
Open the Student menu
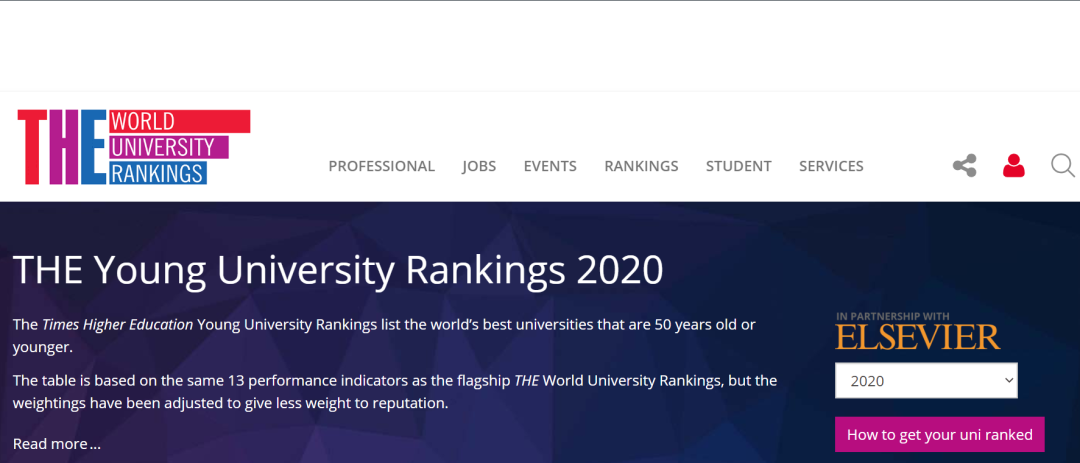click(x=738, y=166)
